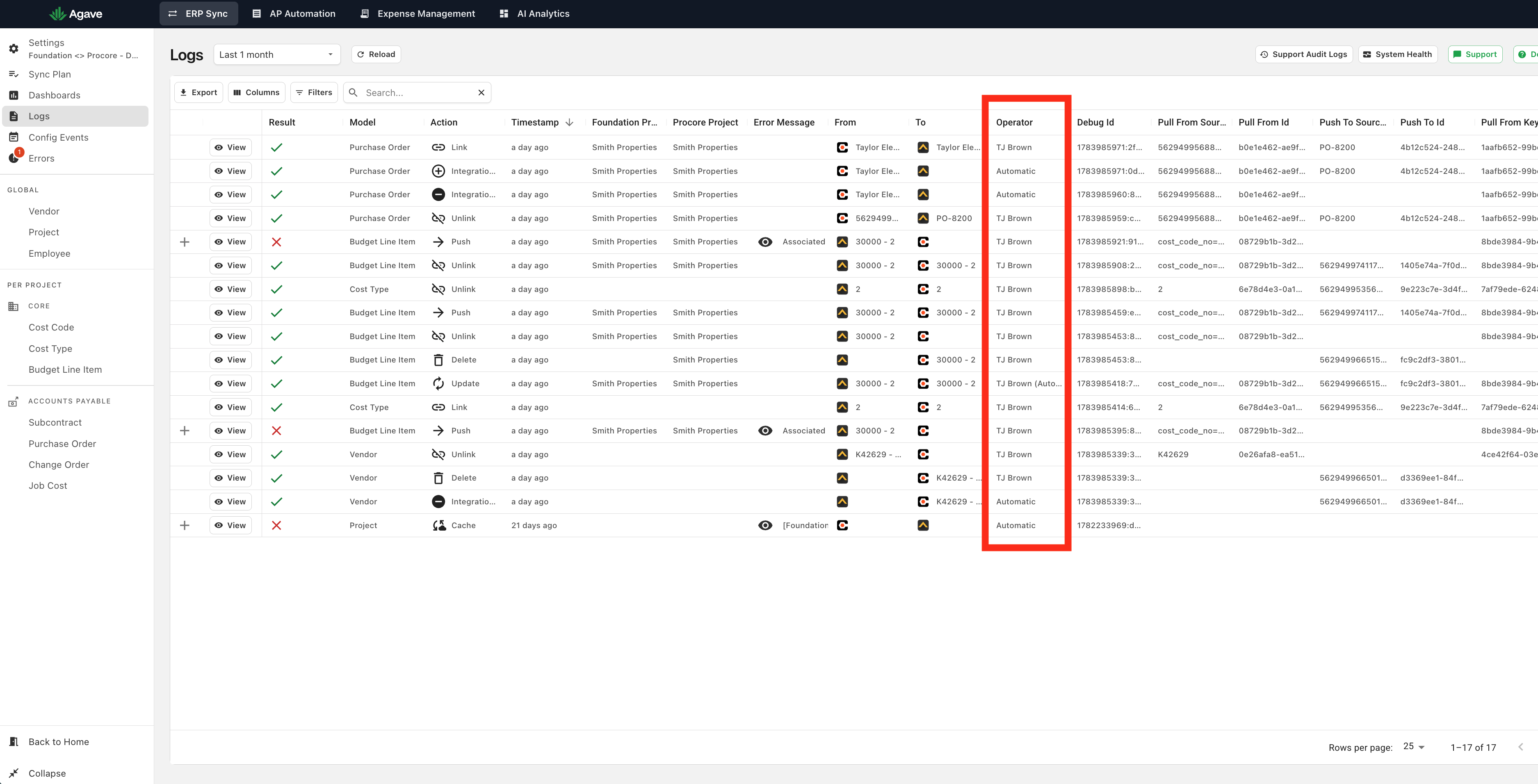Open Vendor under Global

click(x=44, y=211)
